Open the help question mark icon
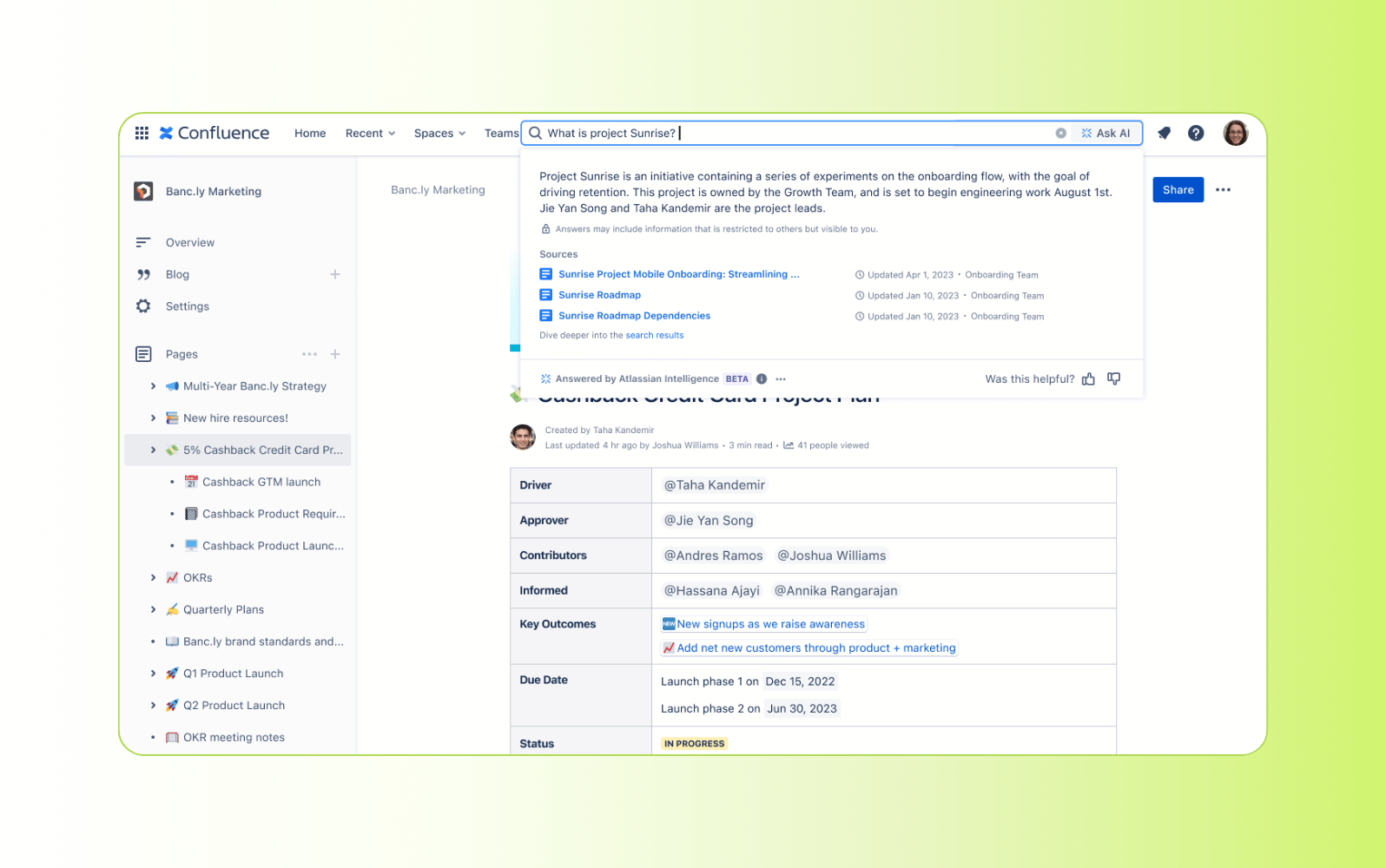The image size is (1386, 868). (1196, 133)
